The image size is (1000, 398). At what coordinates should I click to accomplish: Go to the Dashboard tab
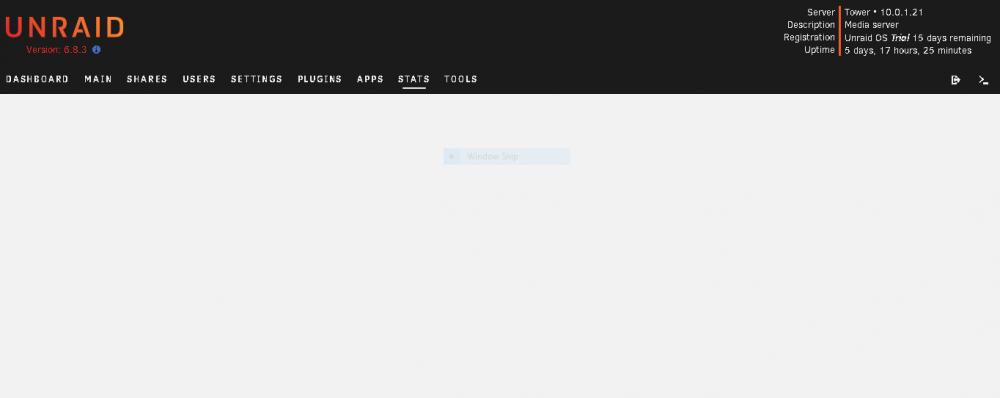pyautogui.click(x=37, y=79)
